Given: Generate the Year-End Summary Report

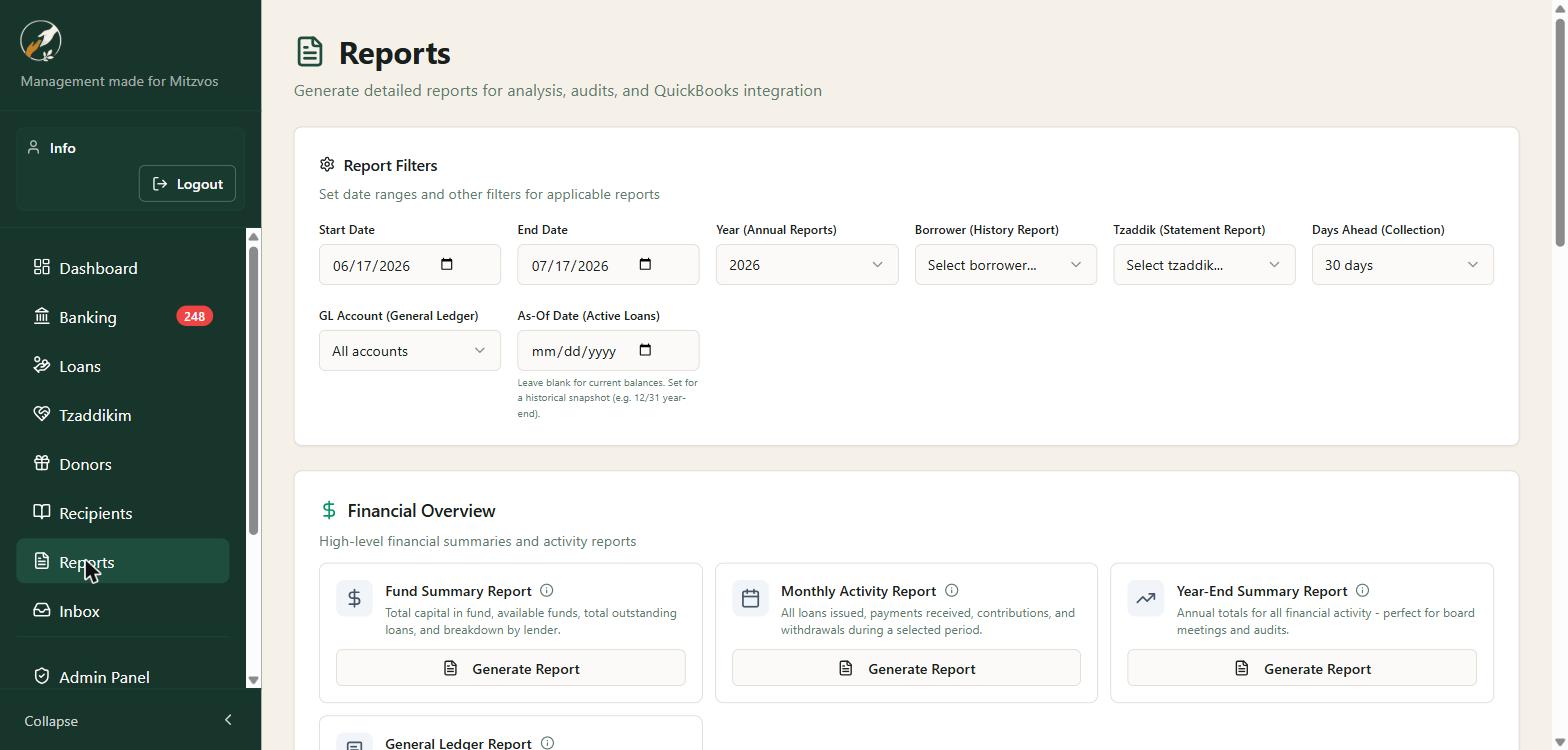Looking at the screenshot, I should pyautogui.click(x=1302, y=668).
